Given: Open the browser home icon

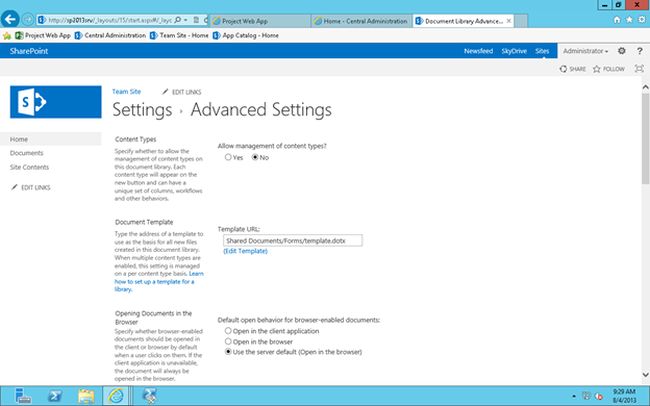Looking at the screenshot, I should (x=617, y=20).
